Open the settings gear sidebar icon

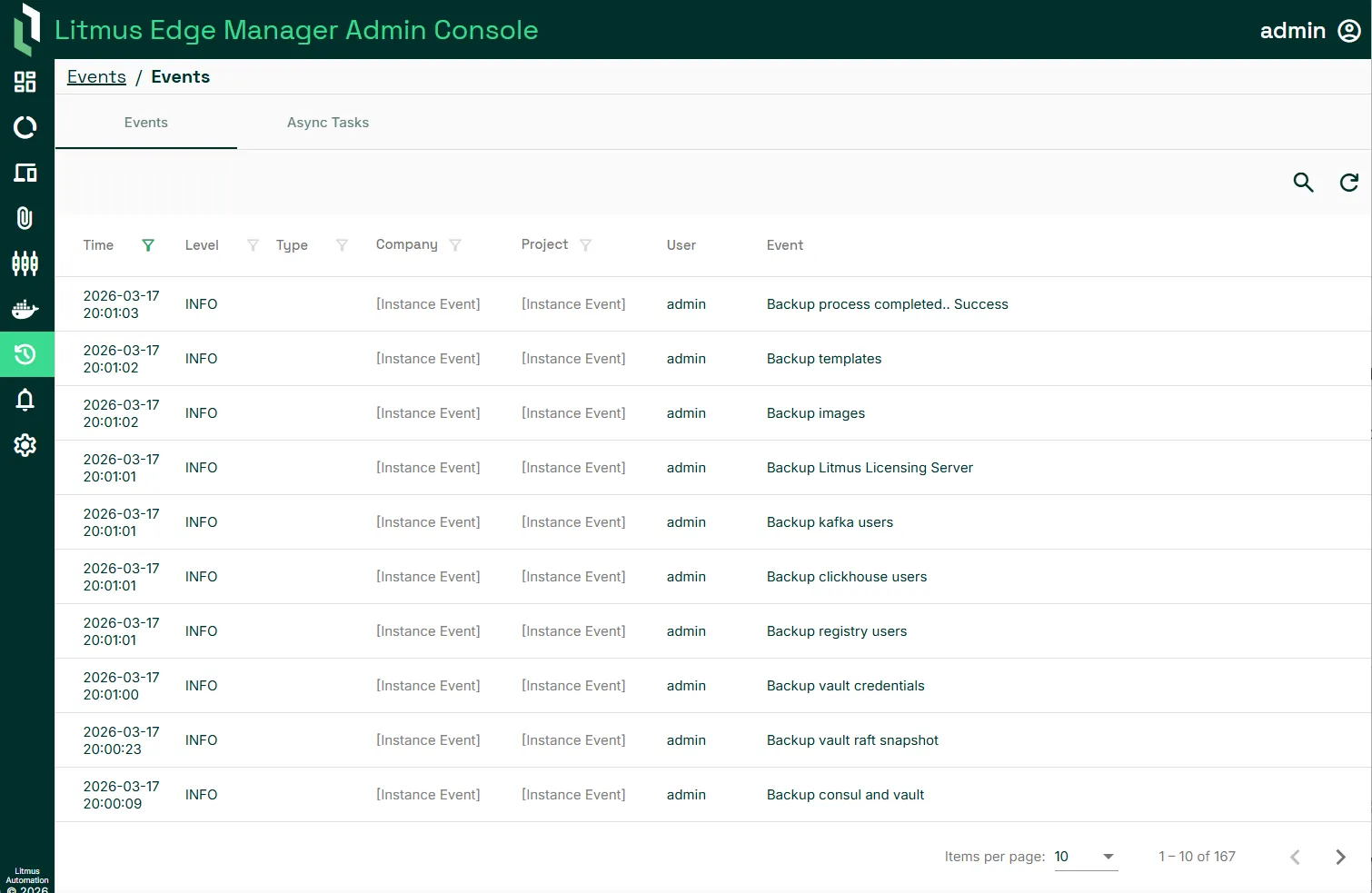[25, 445]
